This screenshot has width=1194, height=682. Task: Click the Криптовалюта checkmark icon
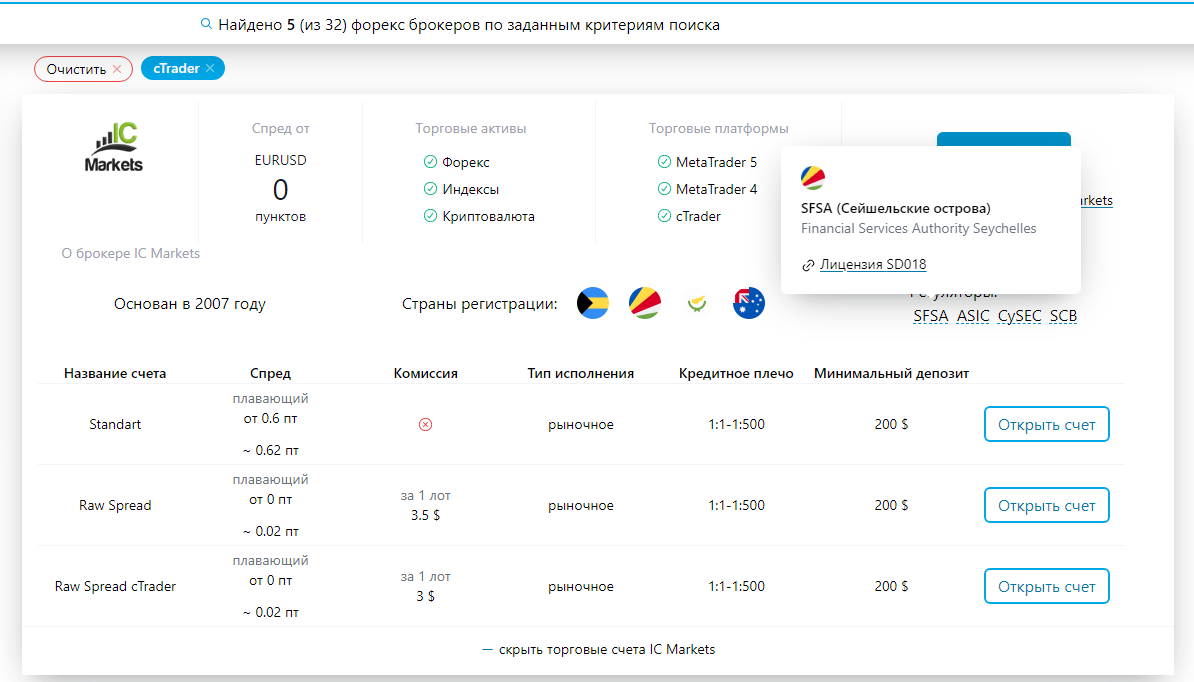430,216
